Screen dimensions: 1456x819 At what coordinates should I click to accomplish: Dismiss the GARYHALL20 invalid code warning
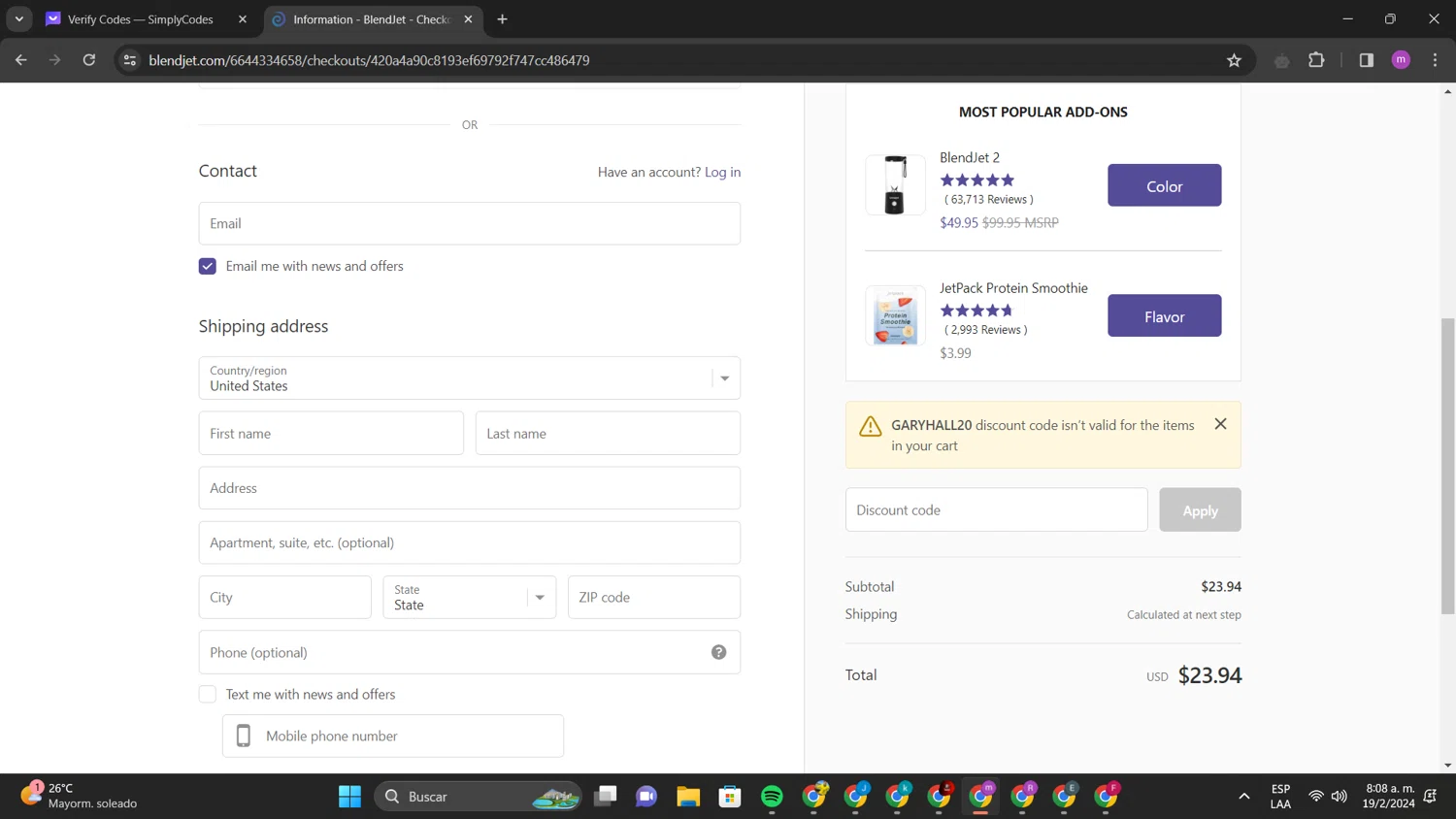(1220, 424)
